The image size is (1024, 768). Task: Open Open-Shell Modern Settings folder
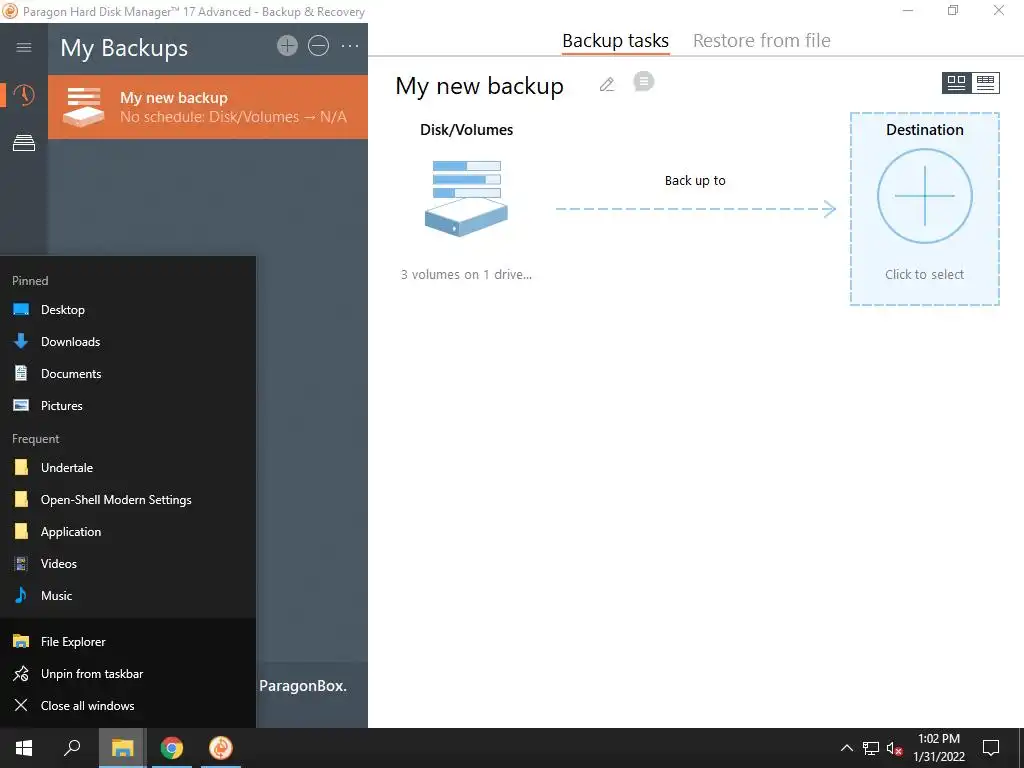click(x=128, y=500)
